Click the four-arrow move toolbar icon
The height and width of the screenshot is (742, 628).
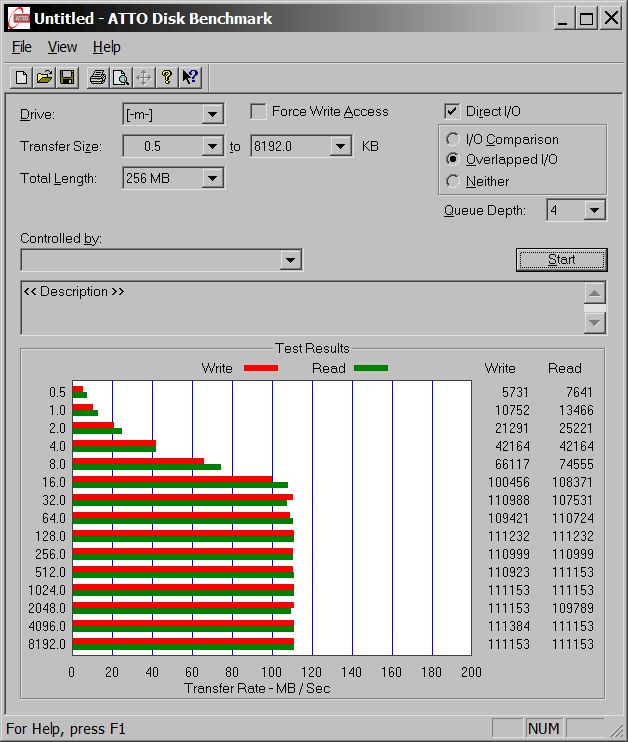click(x=143, y=77)
